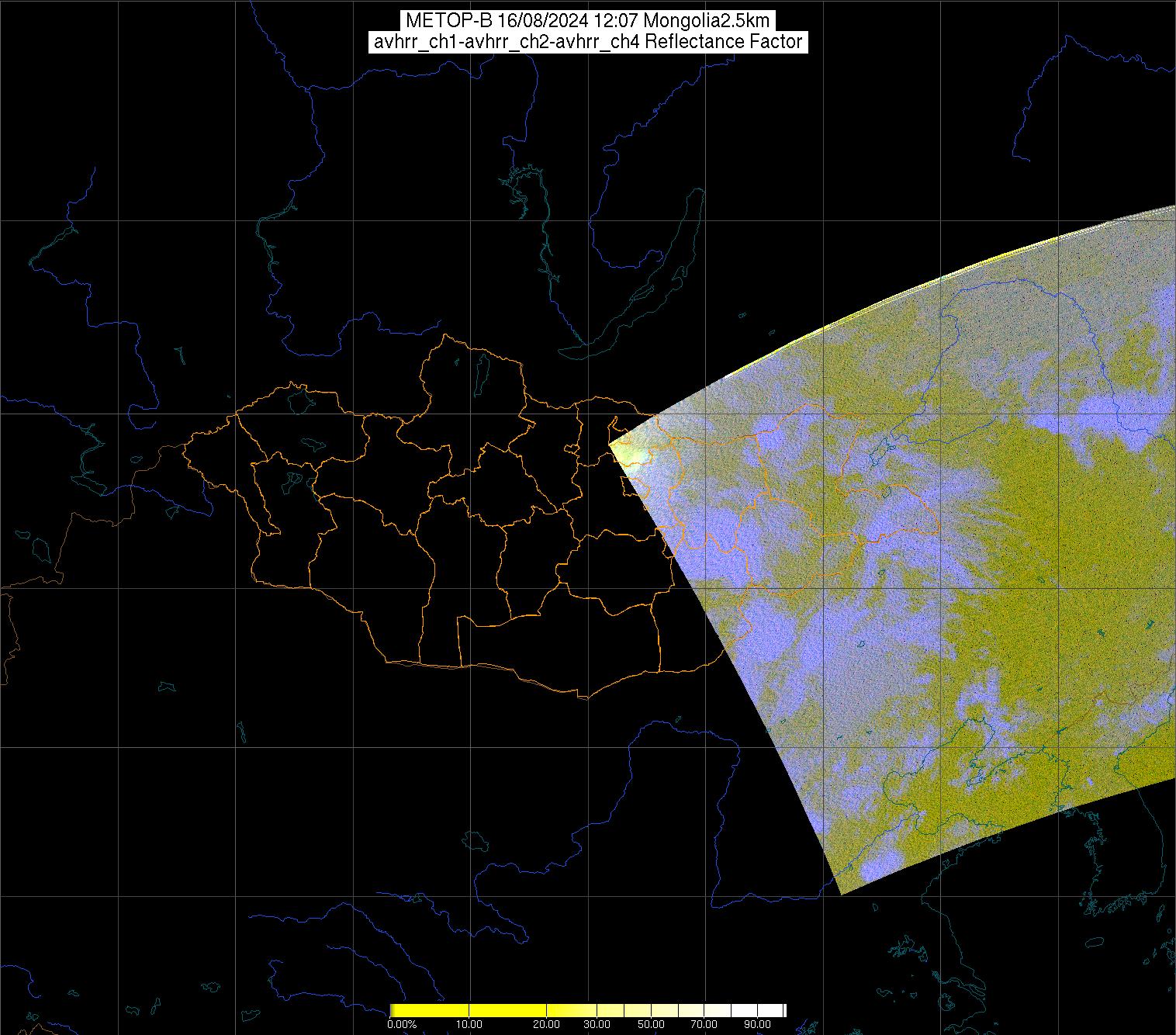Click the 10.00 colorbar tick label
Image resolution: width=1176 pixels, height=1035 pixels.
coord(469,1025)
